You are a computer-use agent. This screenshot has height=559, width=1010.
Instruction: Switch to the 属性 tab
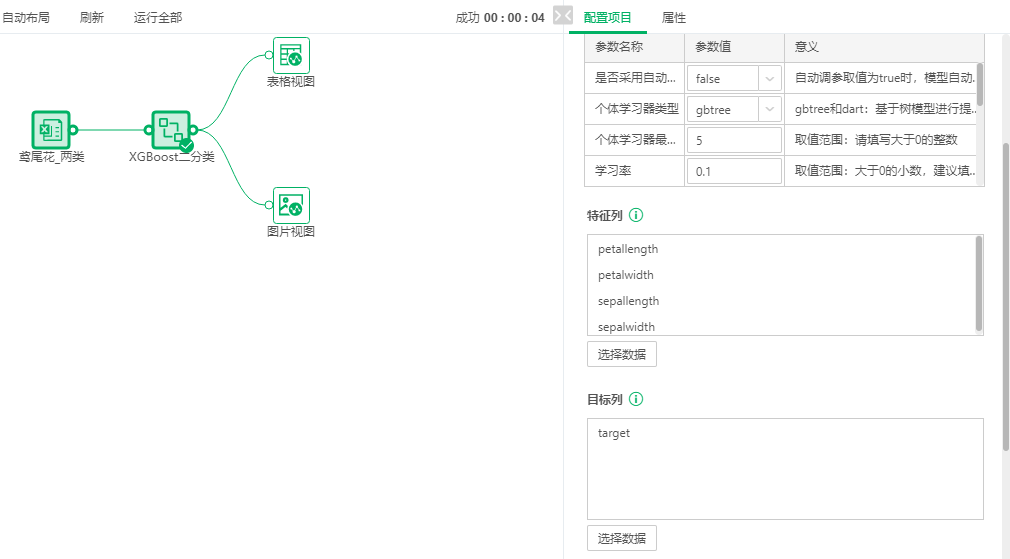click(674, 17)
